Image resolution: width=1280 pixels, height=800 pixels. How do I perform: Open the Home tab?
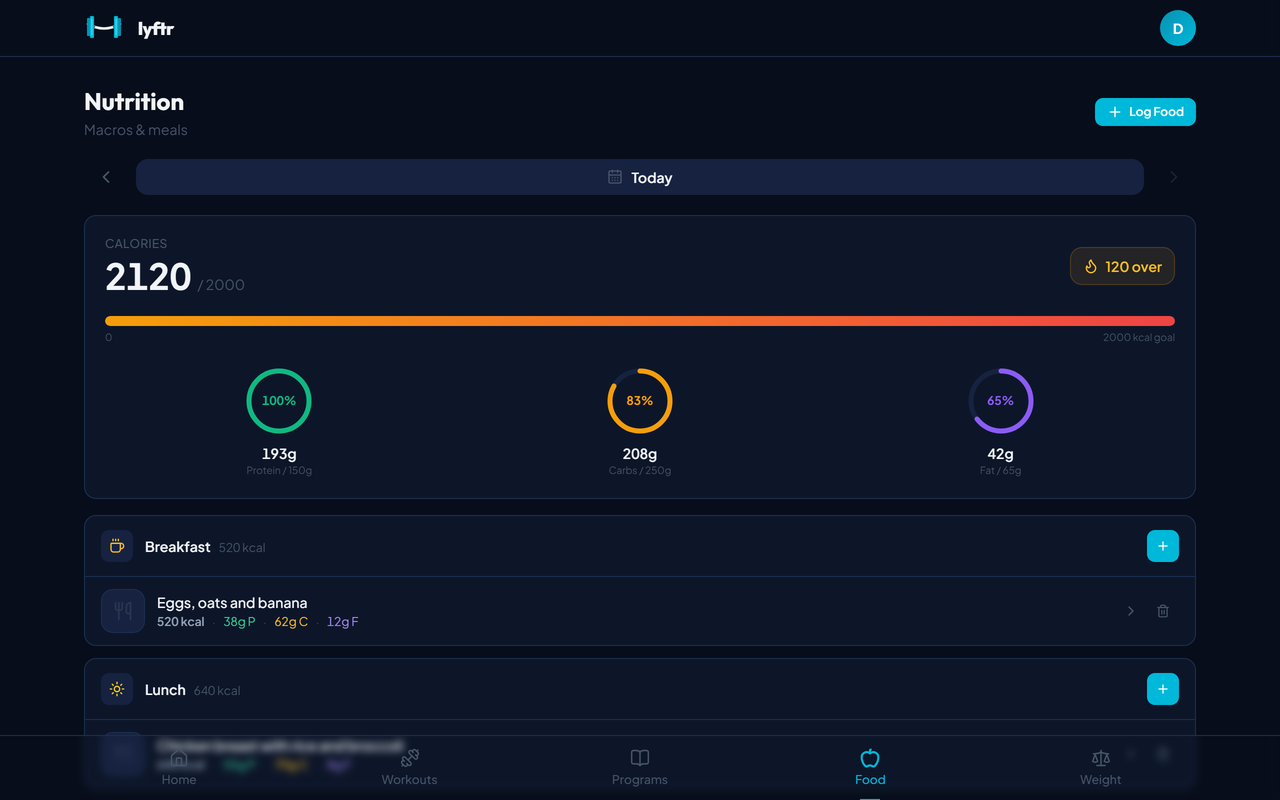179,768
